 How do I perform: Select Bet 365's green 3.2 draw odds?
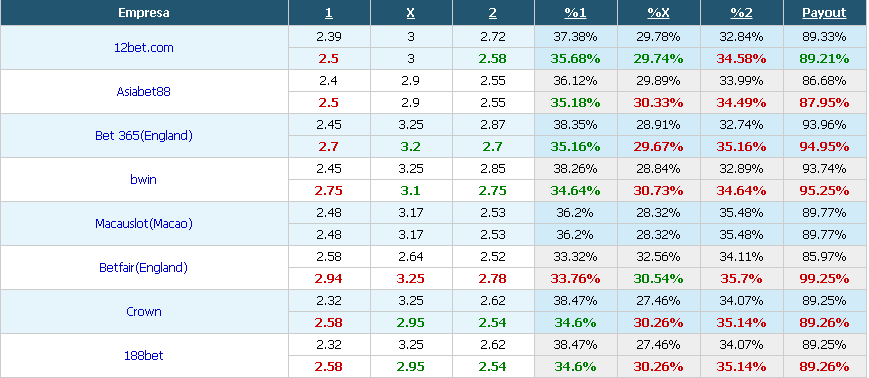(411, 147)
